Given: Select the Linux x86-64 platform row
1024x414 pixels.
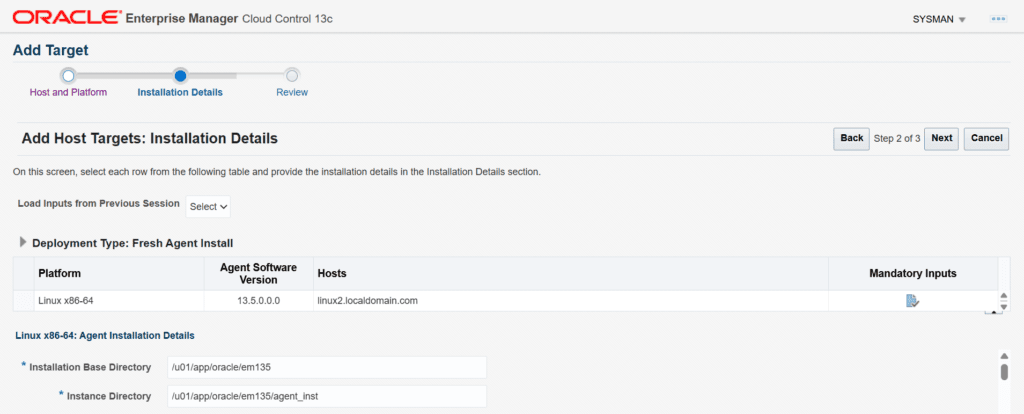Looking at the screenshot, I should click(x=505, y=301).
